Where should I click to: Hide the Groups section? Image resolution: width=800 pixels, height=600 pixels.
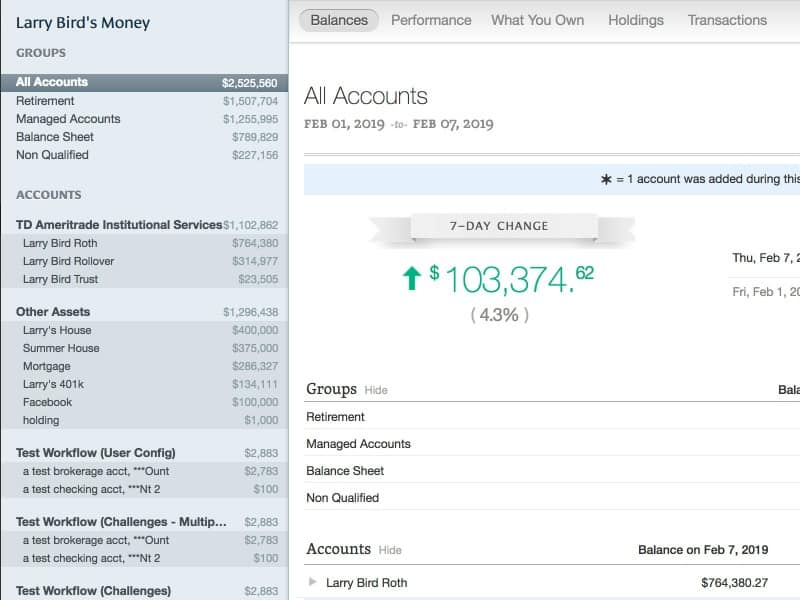(x=375, y=390)
